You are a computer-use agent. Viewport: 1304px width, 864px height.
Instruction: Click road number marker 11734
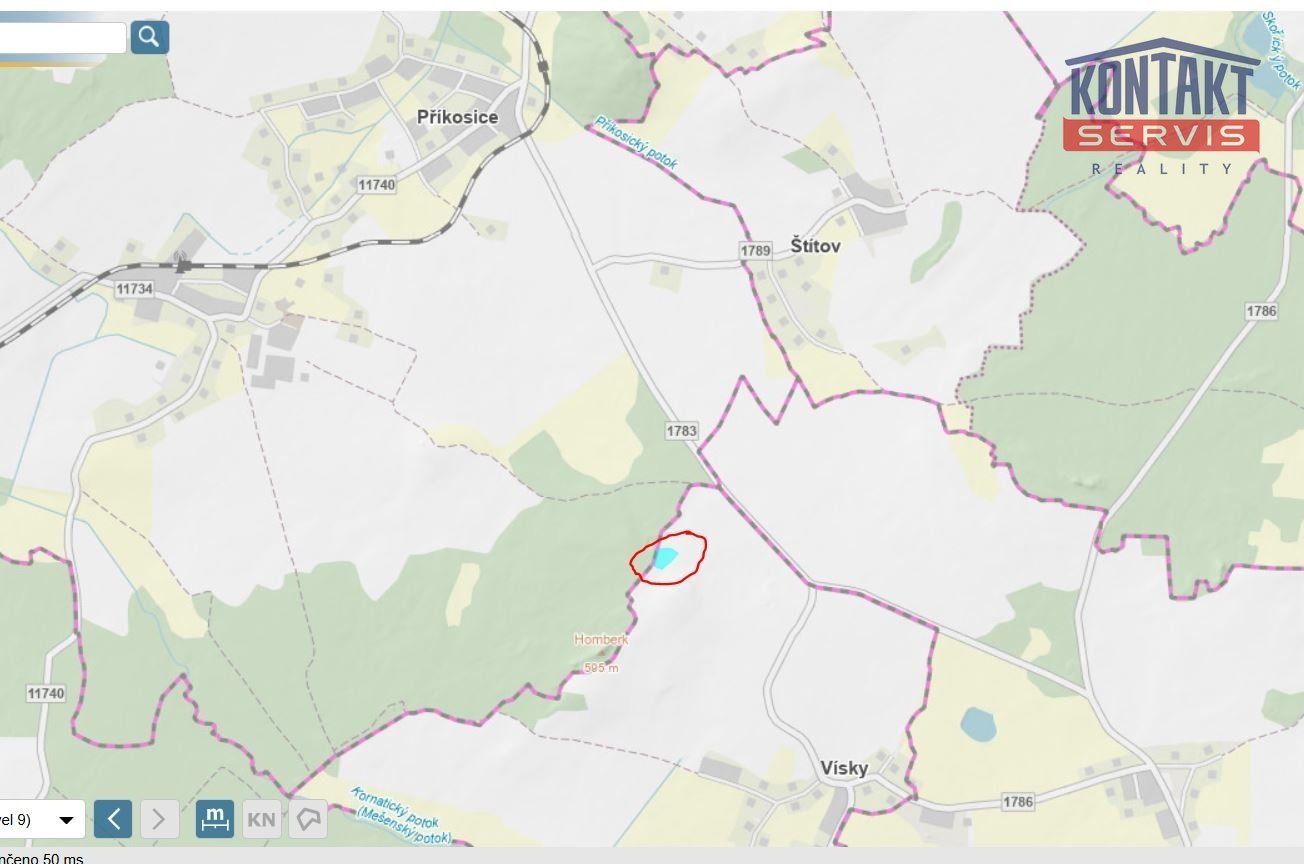(x=134, y=288)
